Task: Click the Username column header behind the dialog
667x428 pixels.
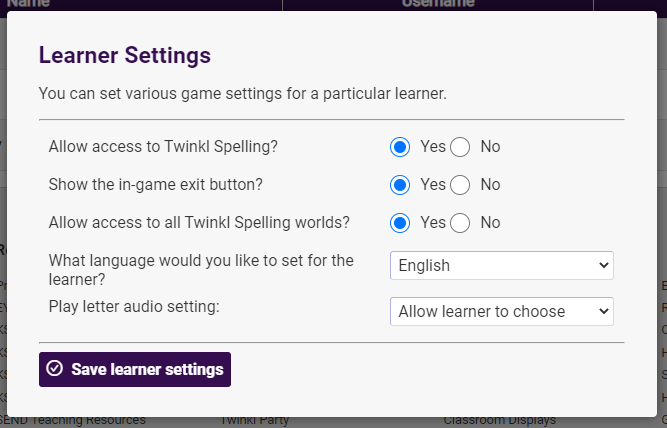Action: click(x=438, y=4)
